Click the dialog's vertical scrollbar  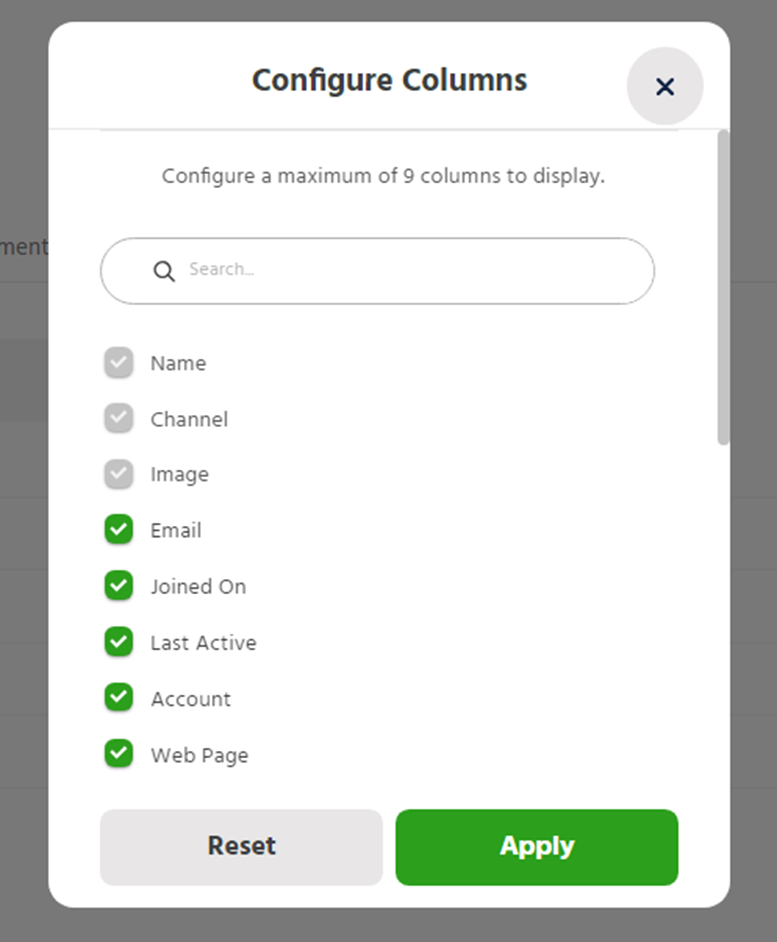click(723, 288)
